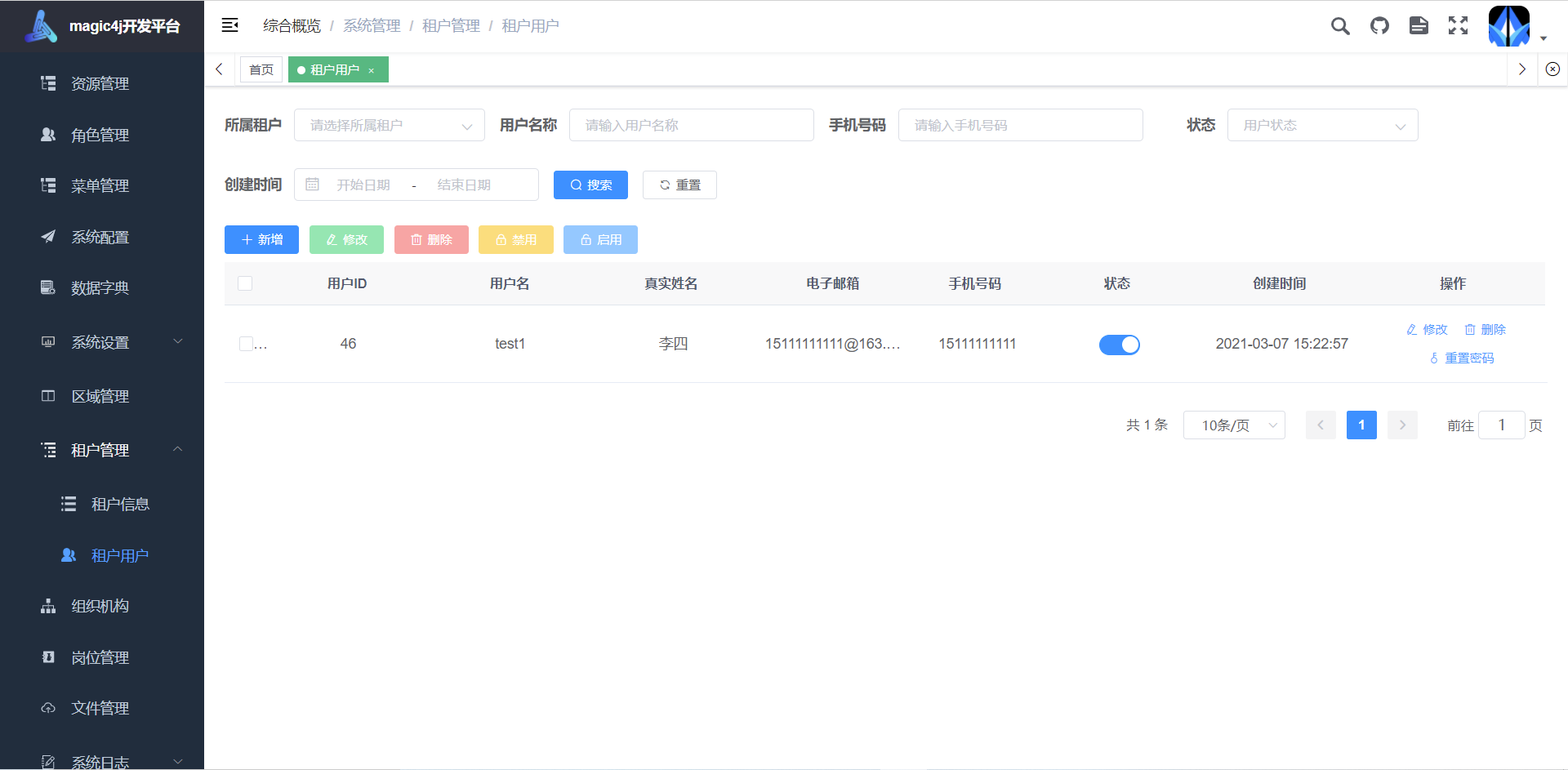Click the user avatar image
The width and height of the screenshot is (1568, 770).
[x=1509, y=26]
